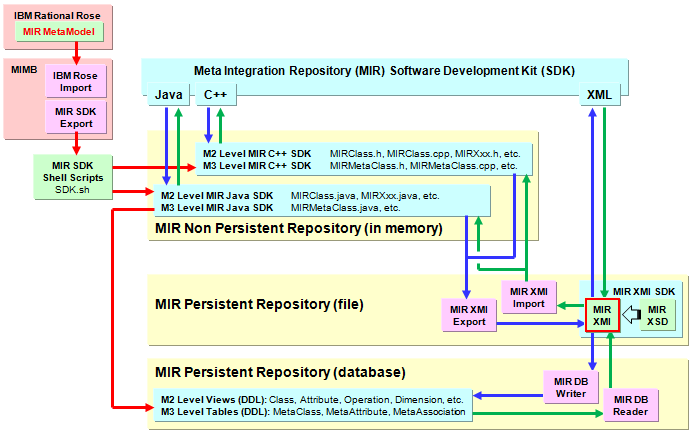Click M3 Level MIR C++ SDK text
The height and width of the screenshot is (434, 692).
257,166
